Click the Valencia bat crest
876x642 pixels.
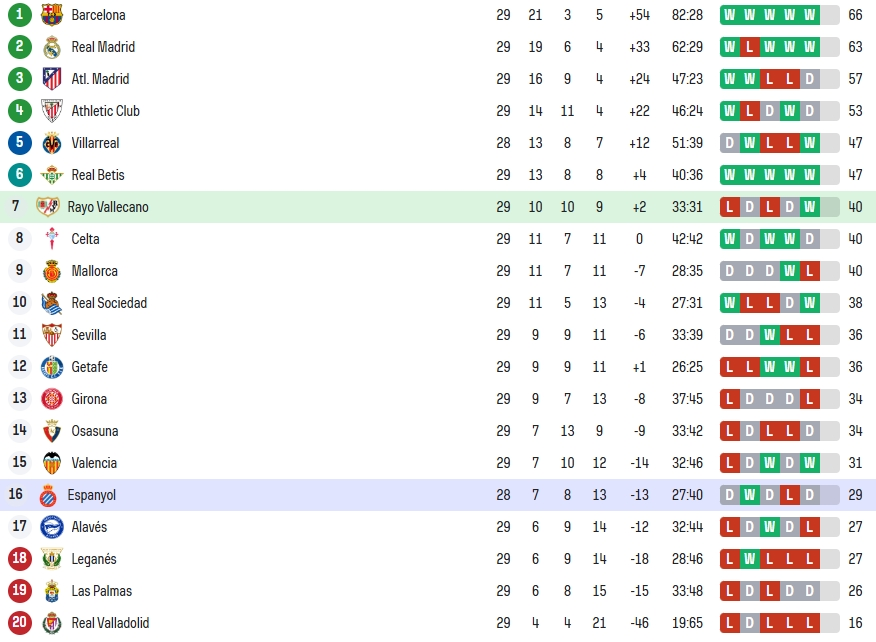[52, 463]
